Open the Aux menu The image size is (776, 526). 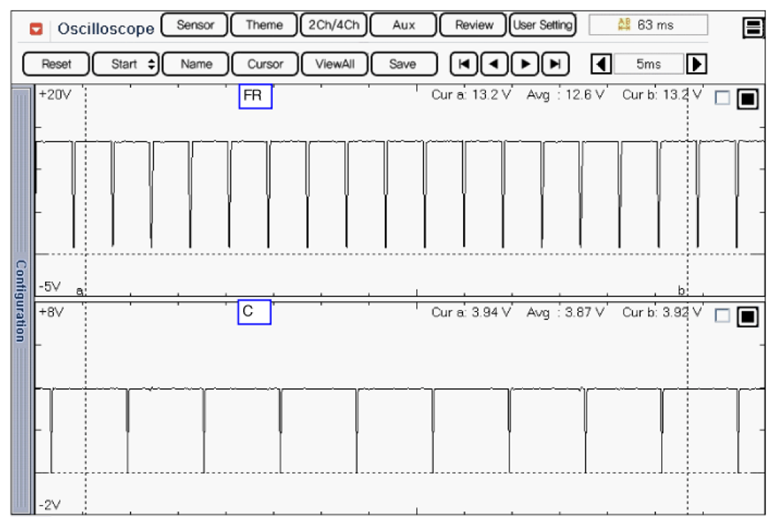coord(403,25)
